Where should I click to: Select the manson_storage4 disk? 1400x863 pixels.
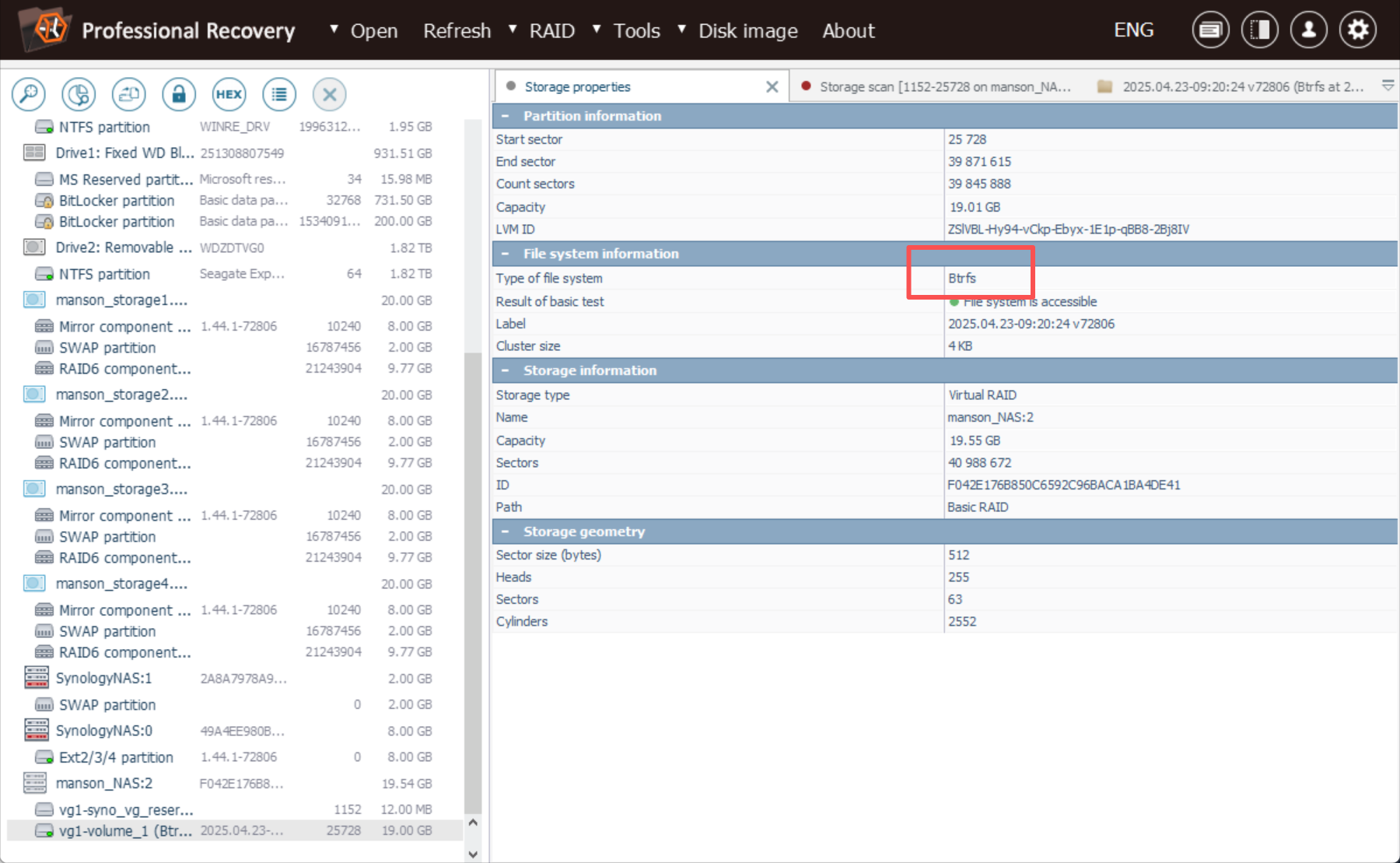(x=234, y=584)
